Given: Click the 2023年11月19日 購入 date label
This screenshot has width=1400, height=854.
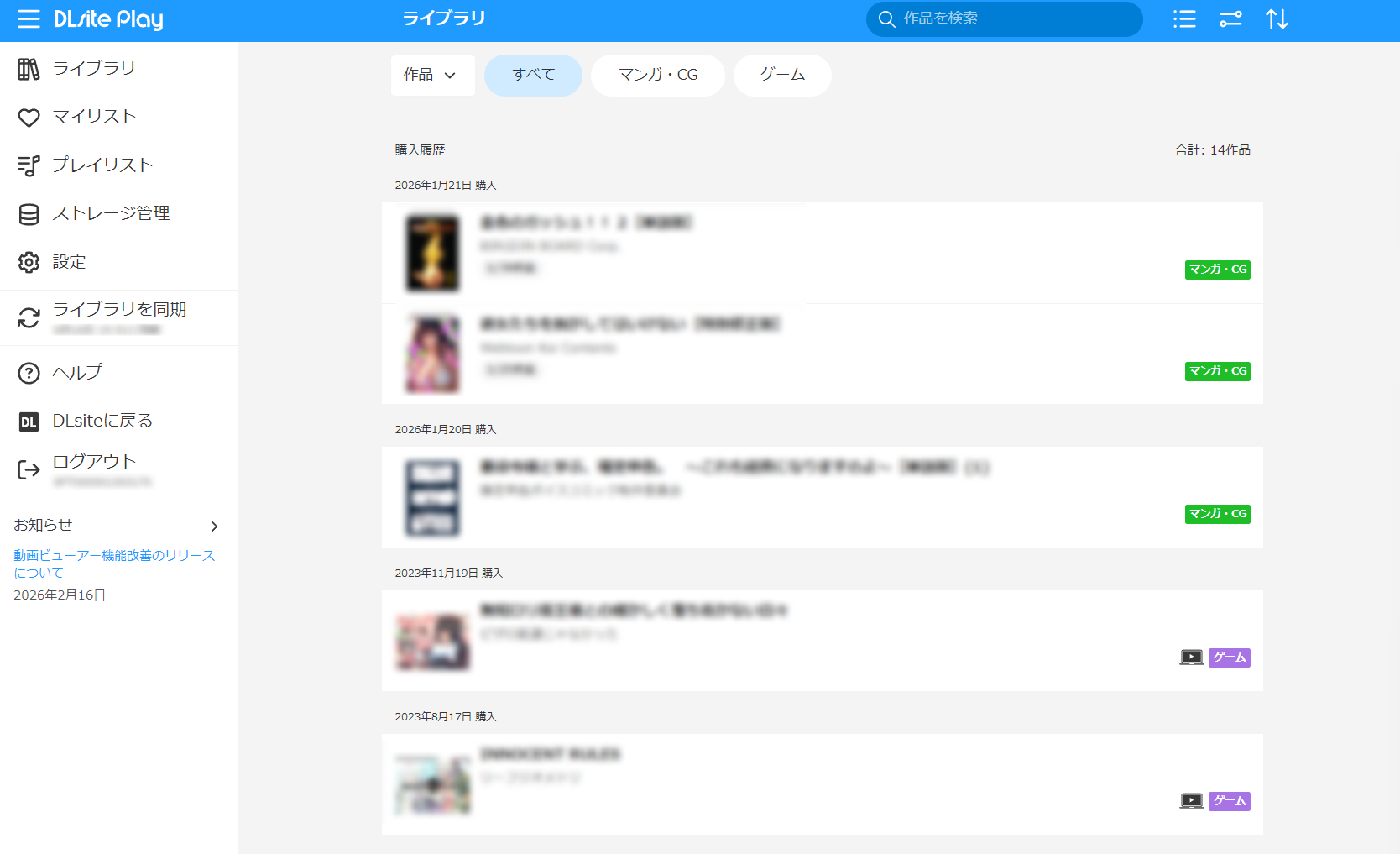Looking at the screenshot, I should click(x=449, y=574).
